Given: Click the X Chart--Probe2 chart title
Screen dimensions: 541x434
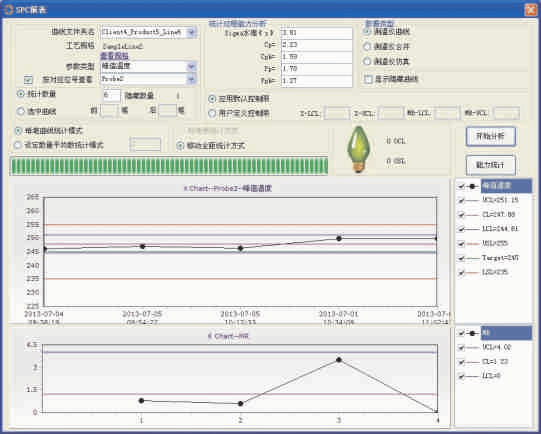Looking at the screenshot, I should (x=228, y=188).
